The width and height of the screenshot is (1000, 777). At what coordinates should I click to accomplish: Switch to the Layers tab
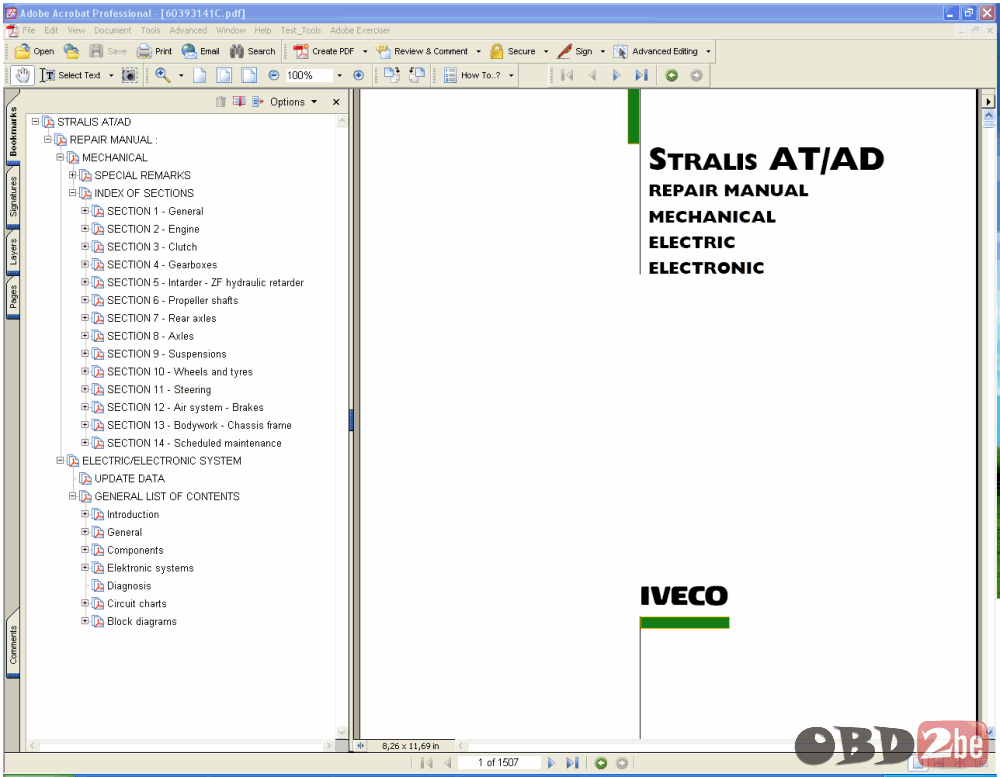pyautogui.click(x=13, y=252)
